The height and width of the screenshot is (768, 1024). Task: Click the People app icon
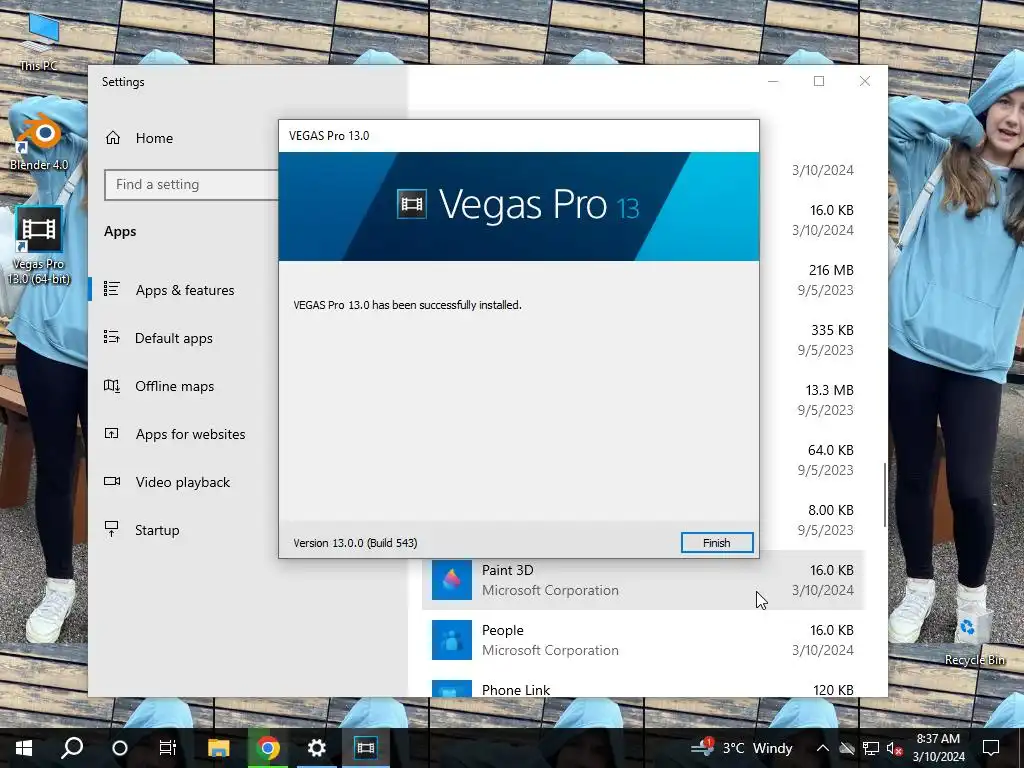point(451,640)
